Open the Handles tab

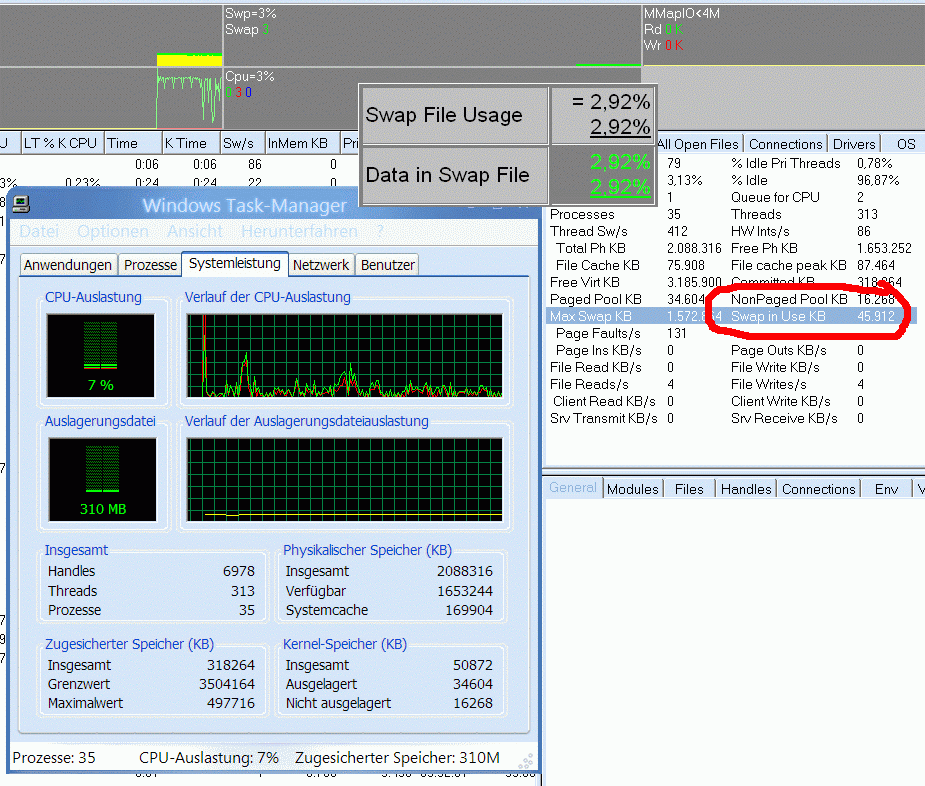[746, 489]
